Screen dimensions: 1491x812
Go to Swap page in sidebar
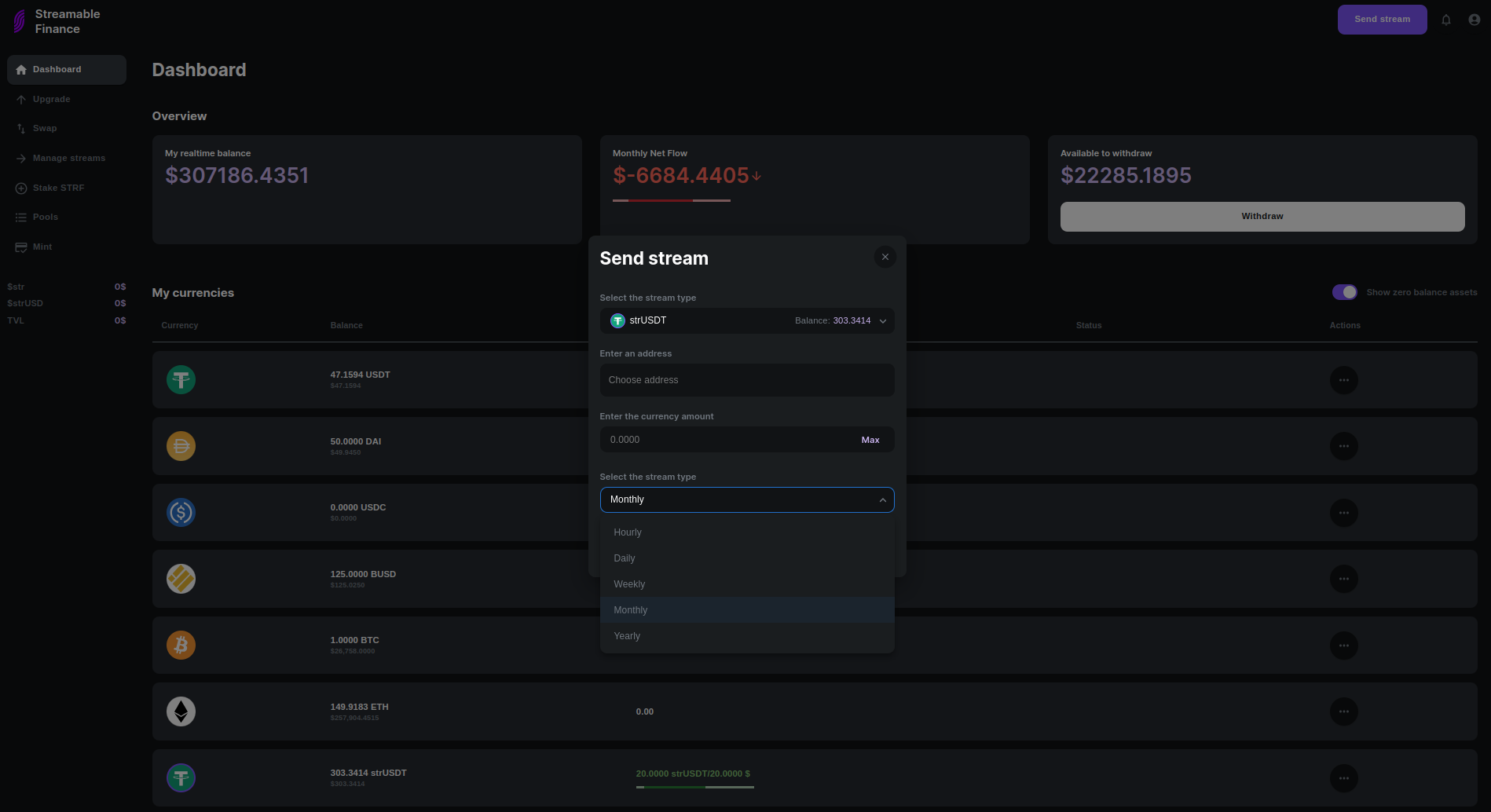pyautogui.click(x=45, y=128)
